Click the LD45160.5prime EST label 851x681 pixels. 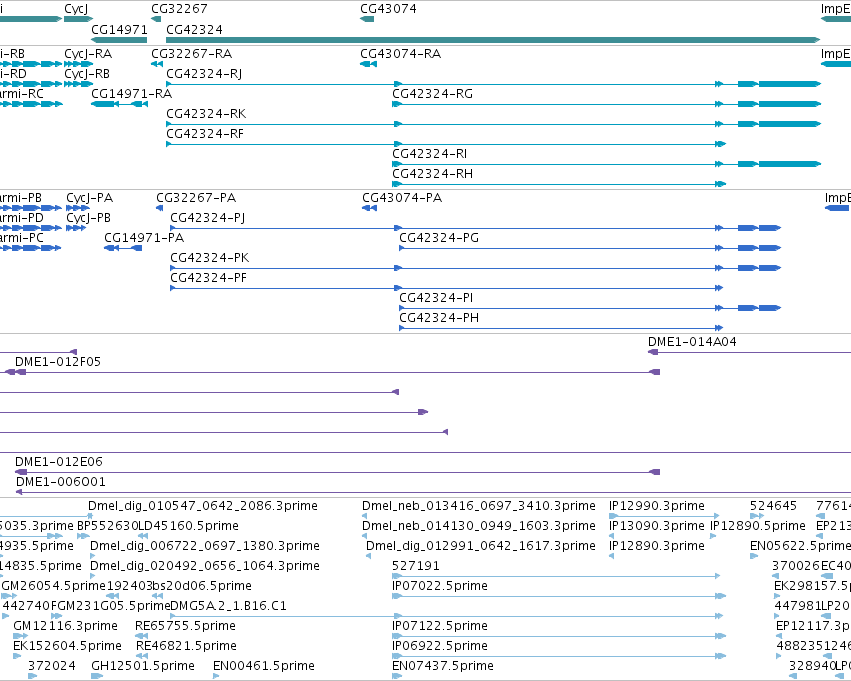tap(188, 526)
